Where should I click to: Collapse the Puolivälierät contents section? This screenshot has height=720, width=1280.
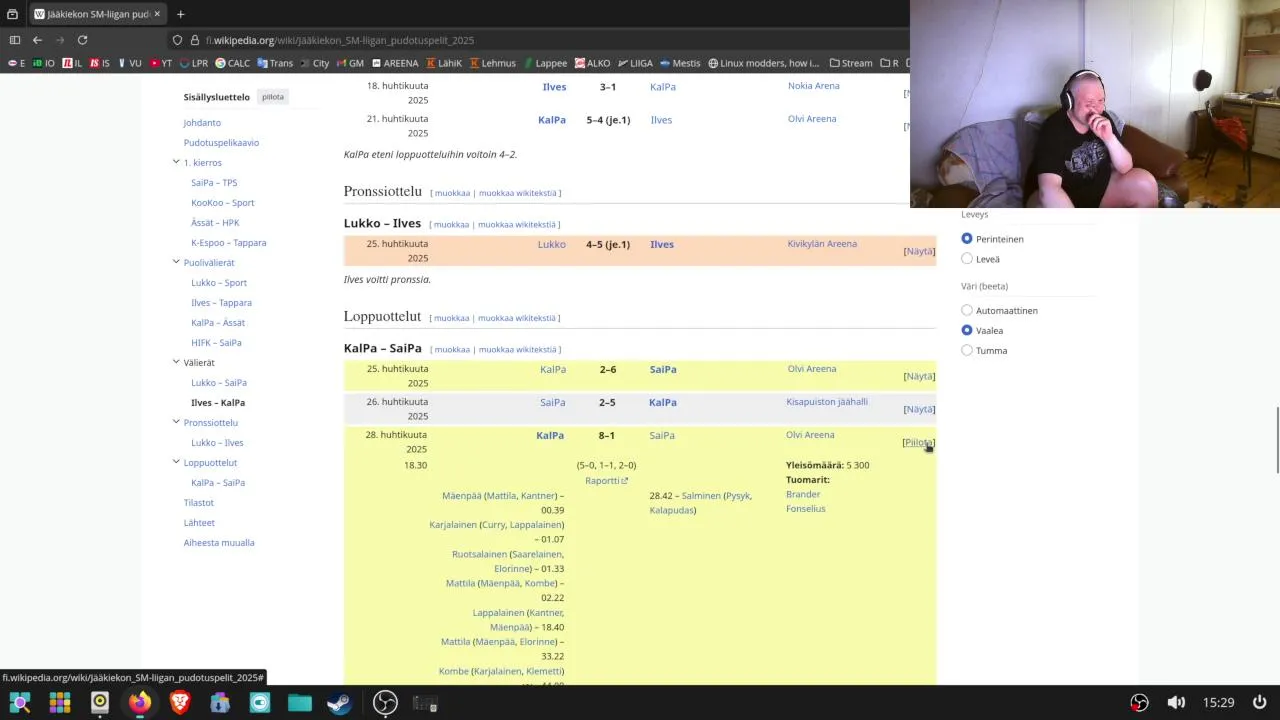click(x=176, y=262)
